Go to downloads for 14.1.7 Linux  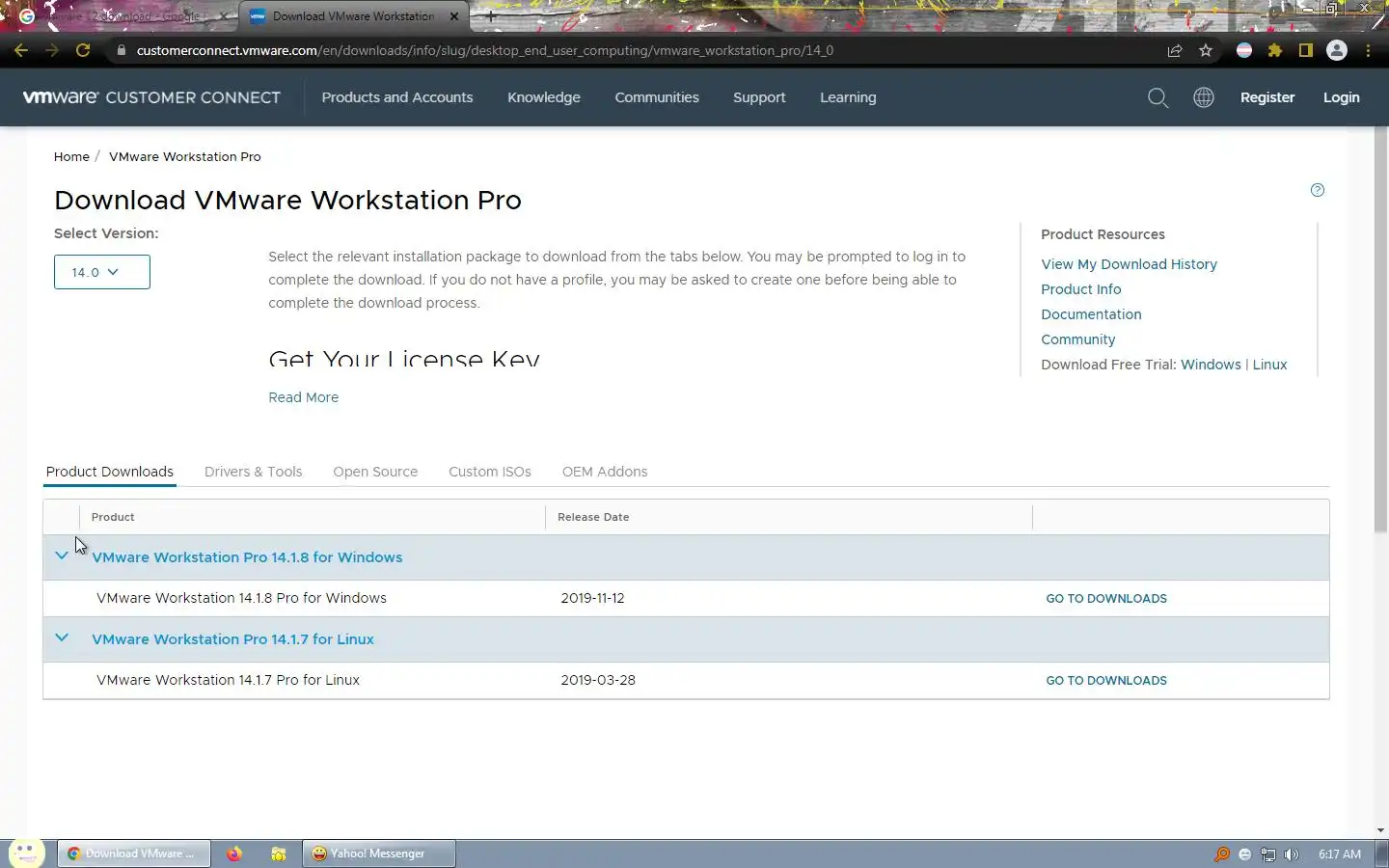[1106, 681]
